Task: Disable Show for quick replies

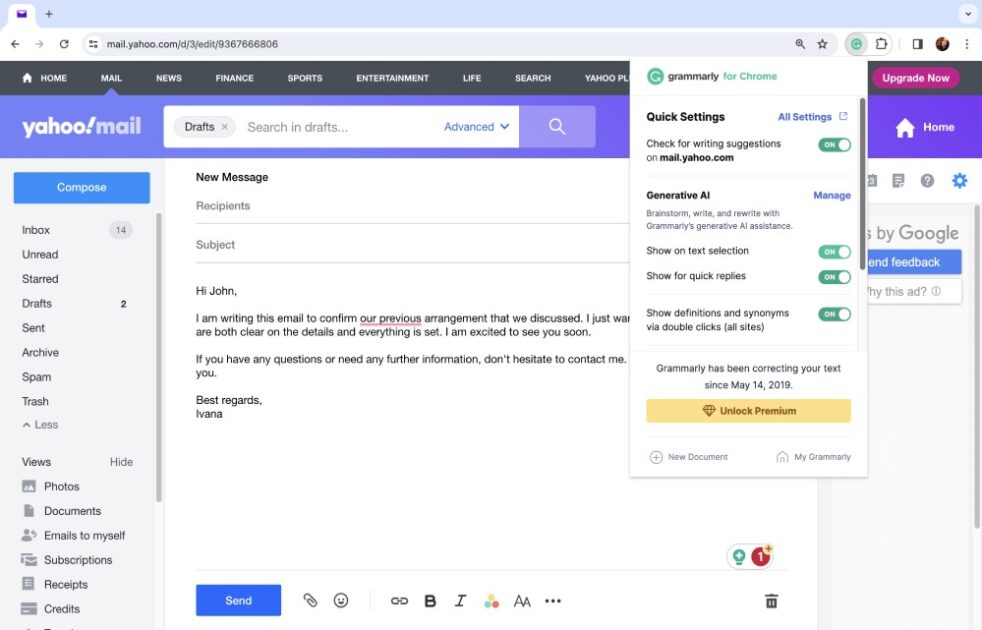Action: tap(835, 277)
